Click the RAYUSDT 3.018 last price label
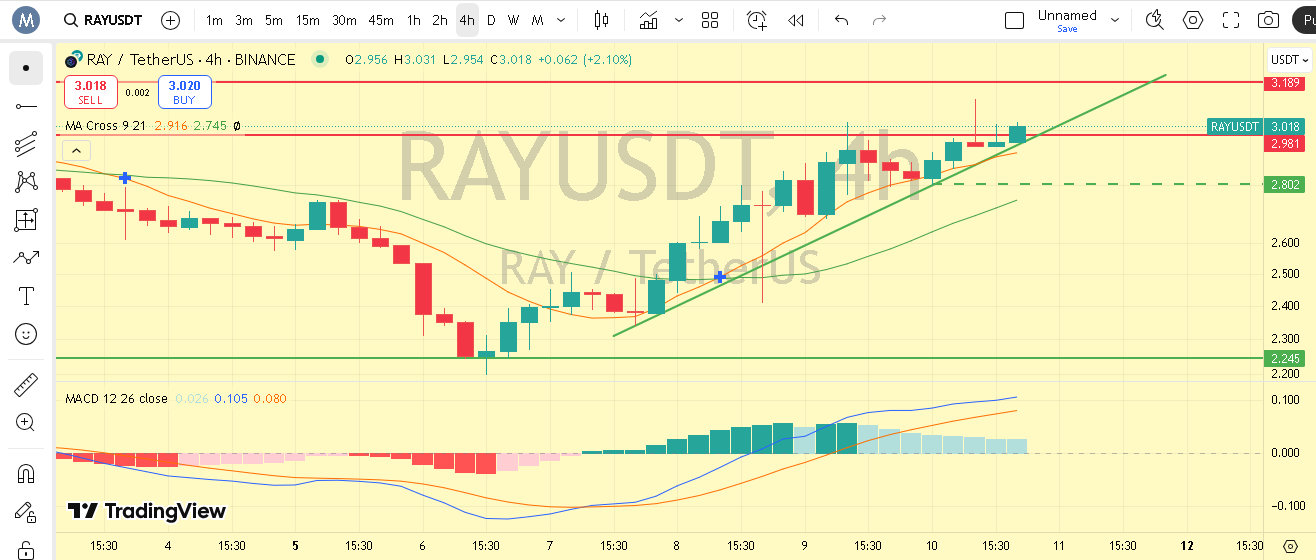1316x560 pixels. click(x=1256, y=126)
